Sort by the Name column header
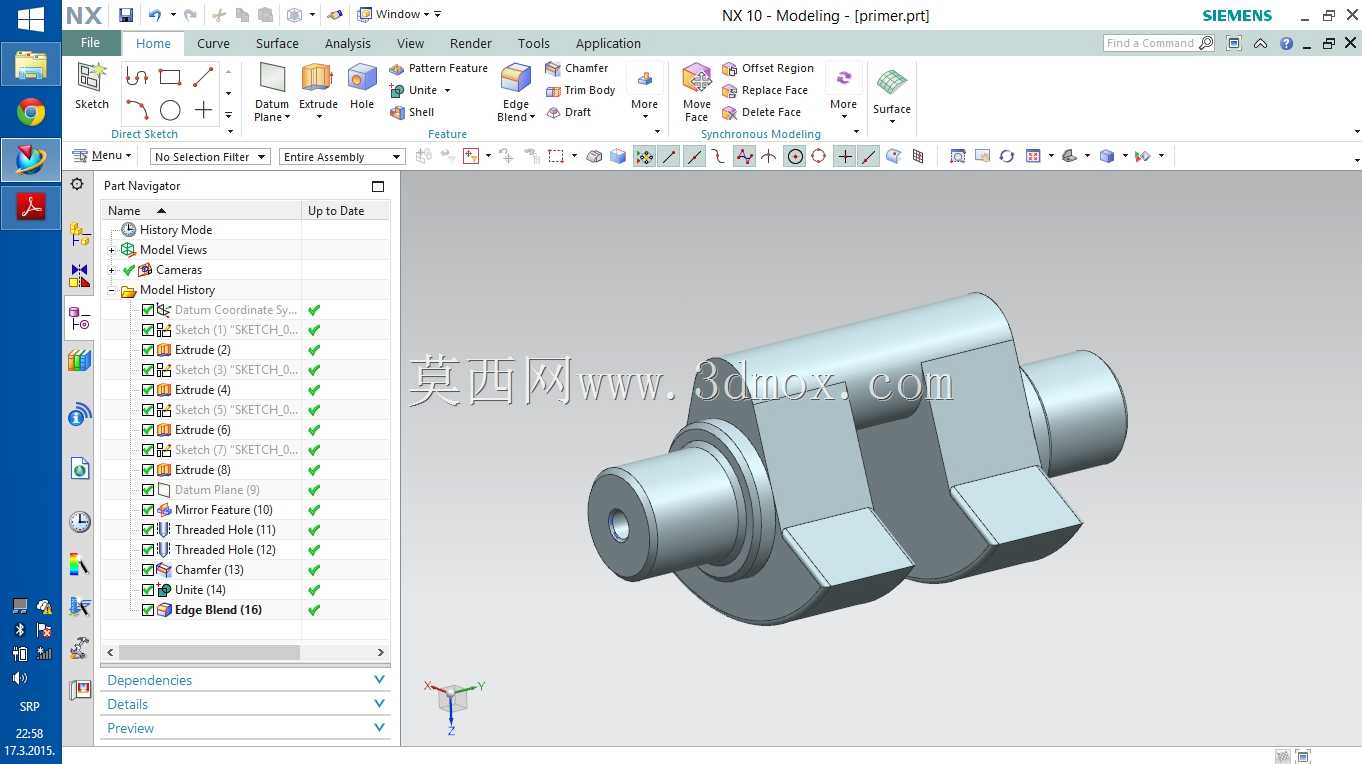The width and height of the screenshot is (1362, 764). pos(201,210)
